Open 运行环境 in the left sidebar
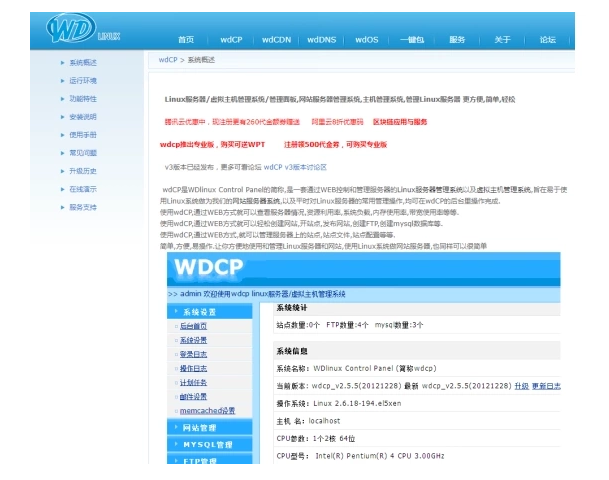This screenshot has height=480, width=609. click(83, 81)
